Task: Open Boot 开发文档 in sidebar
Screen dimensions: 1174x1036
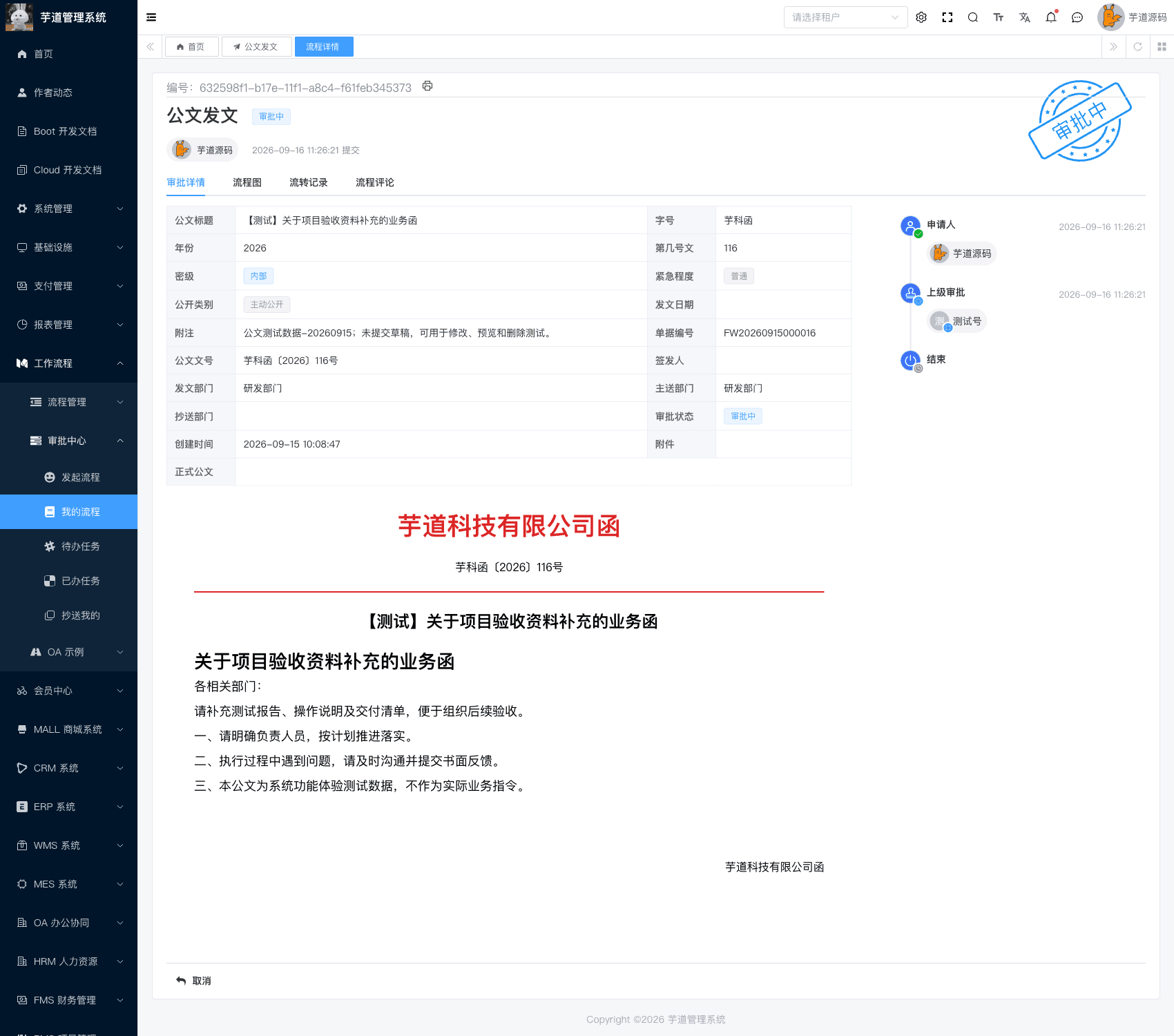Action: (x=68, y=131)
